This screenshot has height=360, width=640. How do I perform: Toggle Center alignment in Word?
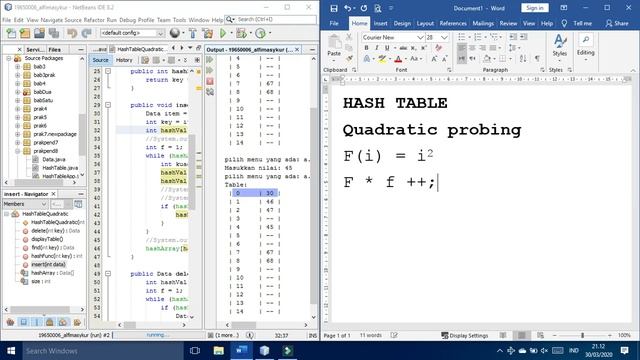click(x=472, y=48)
